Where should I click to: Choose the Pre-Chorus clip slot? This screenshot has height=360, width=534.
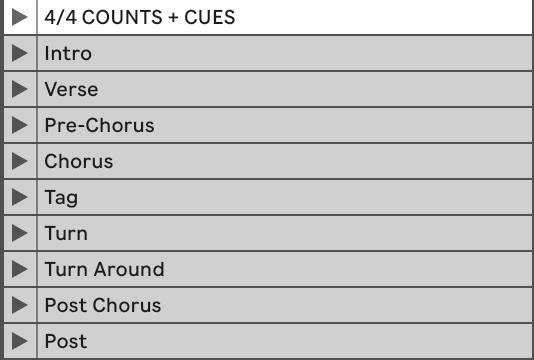[285, 125]
